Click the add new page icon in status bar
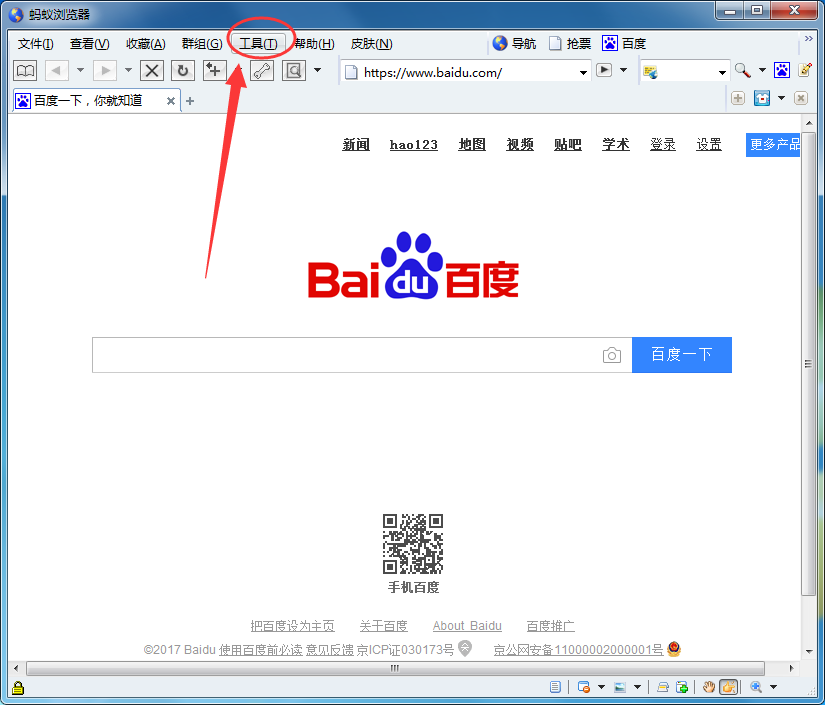 (682, 687)
